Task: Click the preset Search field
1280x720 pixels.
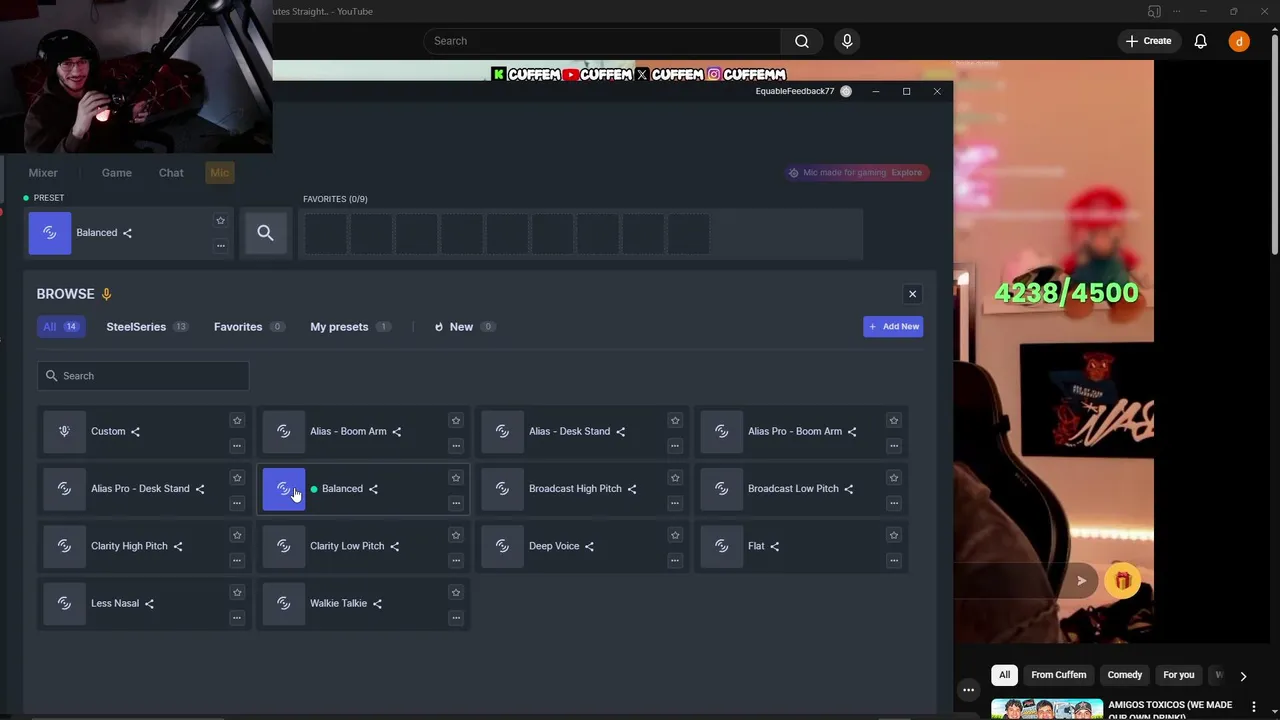Action: point(143,376)
